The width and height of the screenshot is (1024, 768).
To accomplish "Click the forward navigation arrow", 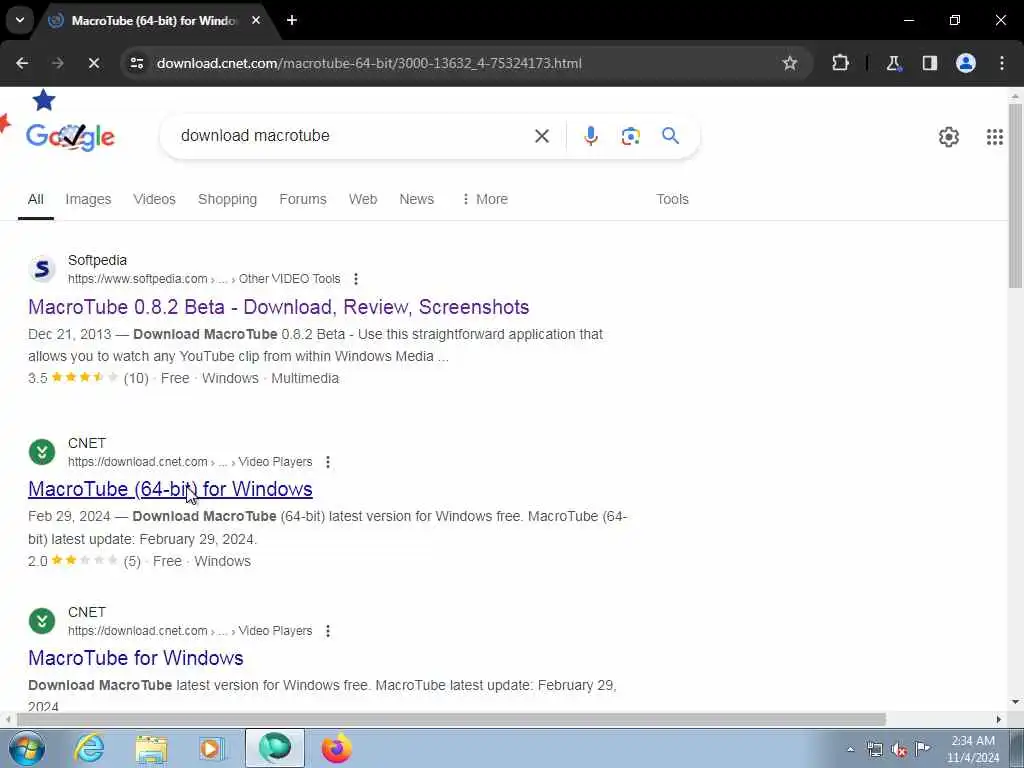I will pos(58,63).
